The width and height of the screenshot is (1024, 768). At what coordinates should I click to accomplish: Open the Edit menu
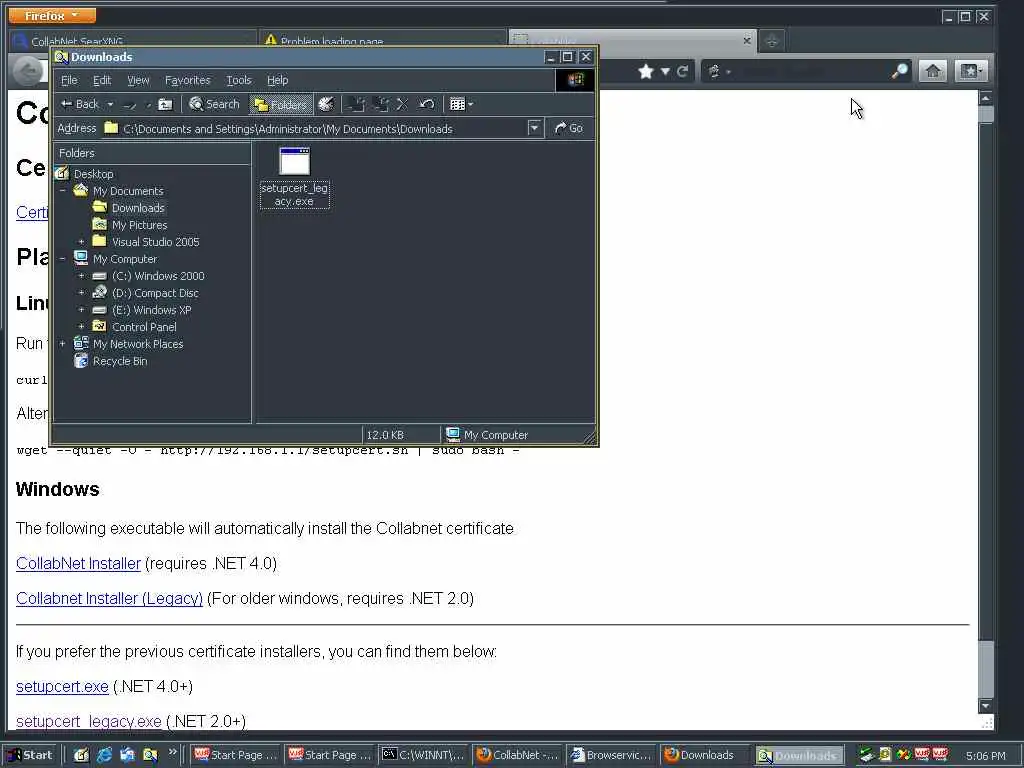point(102,80)
